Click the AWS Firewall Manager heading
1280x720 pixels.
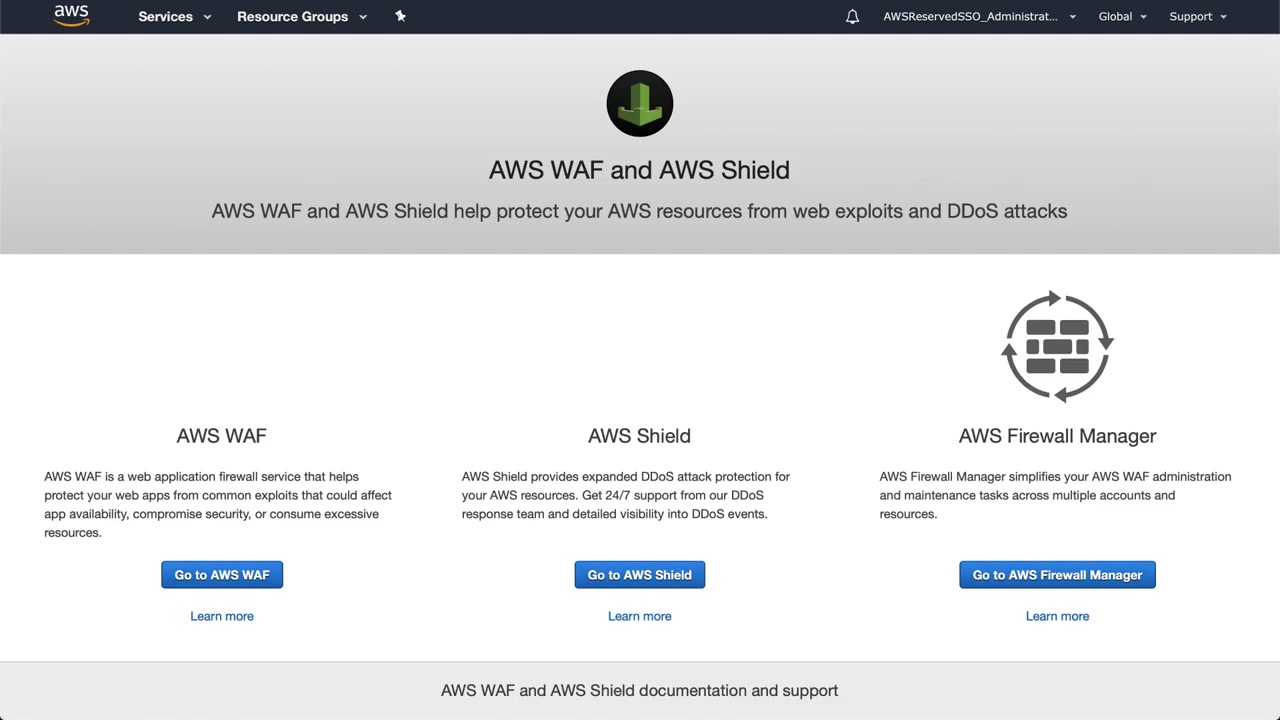[x=1057, y=436]
